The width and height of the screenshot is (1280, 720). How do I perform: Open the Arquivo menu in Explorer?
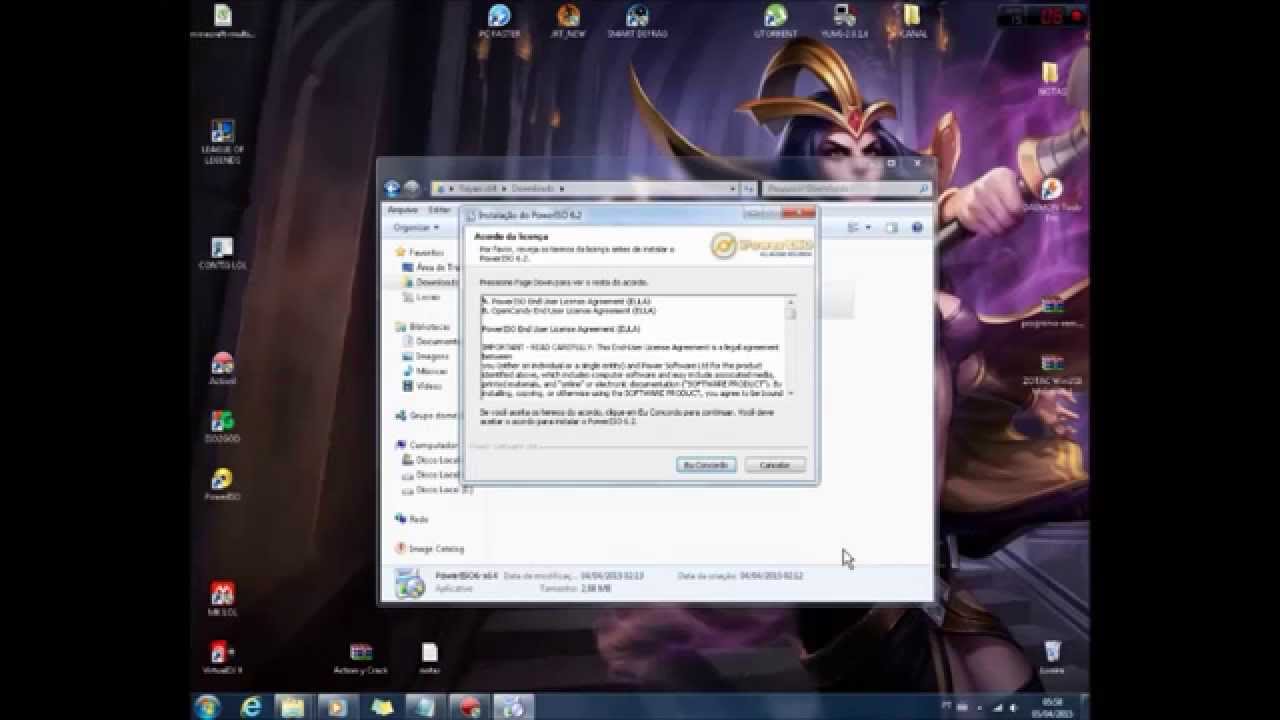pos(402,210)
